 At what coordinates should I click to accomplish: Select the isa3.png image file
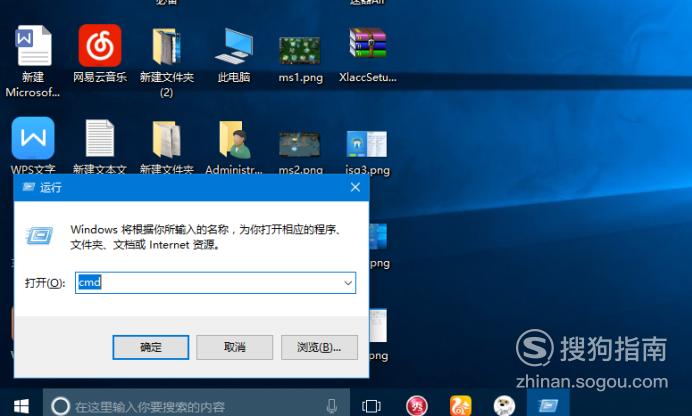point(367,144)
